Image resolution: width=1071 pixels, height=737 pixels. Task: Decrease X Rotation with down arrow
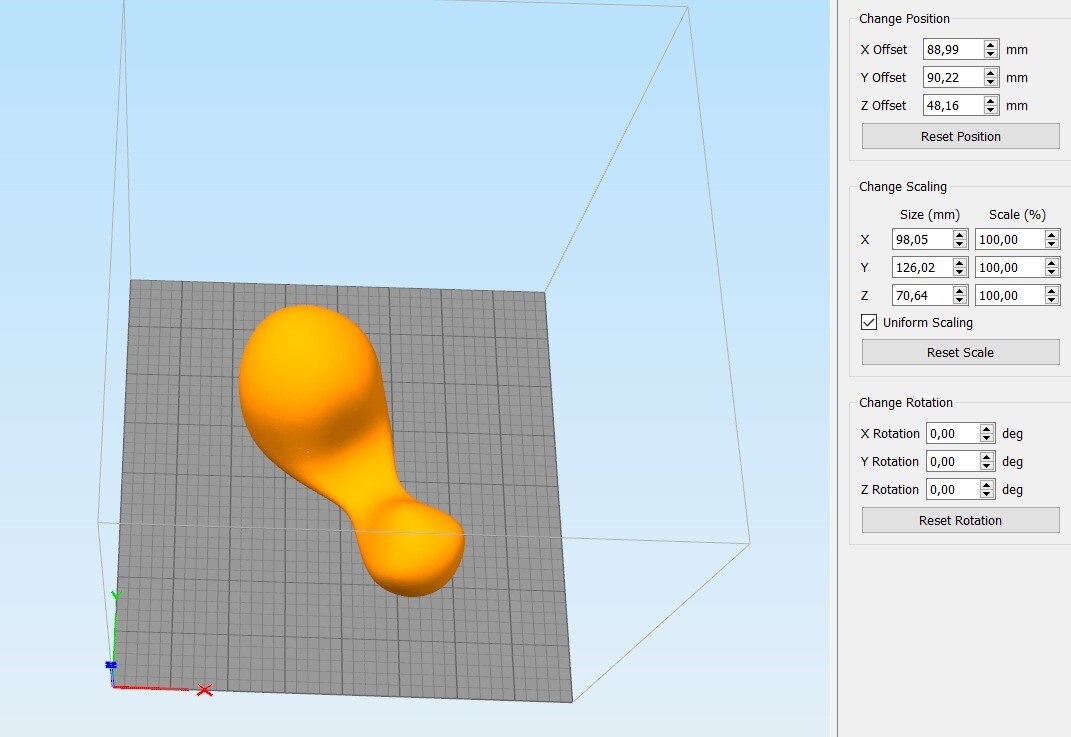click(986, 438)
